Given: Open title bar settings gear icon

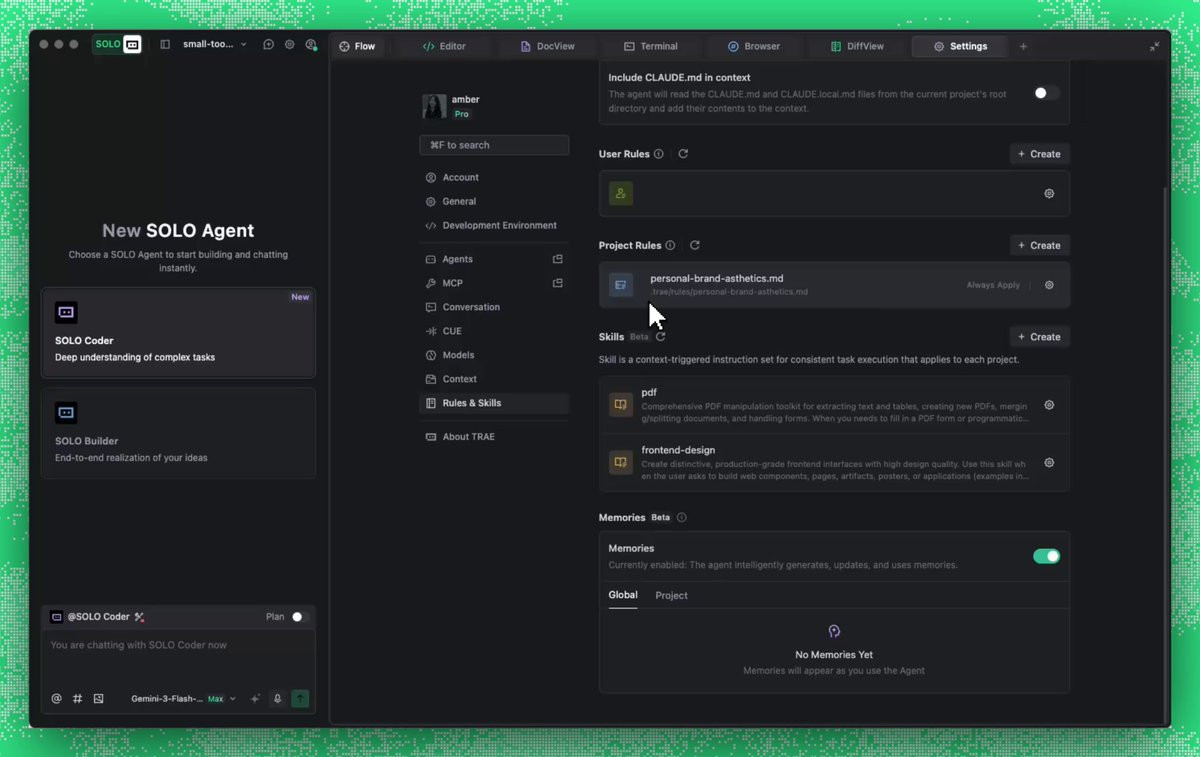Looking at the screenshot, I should (289, 45).
